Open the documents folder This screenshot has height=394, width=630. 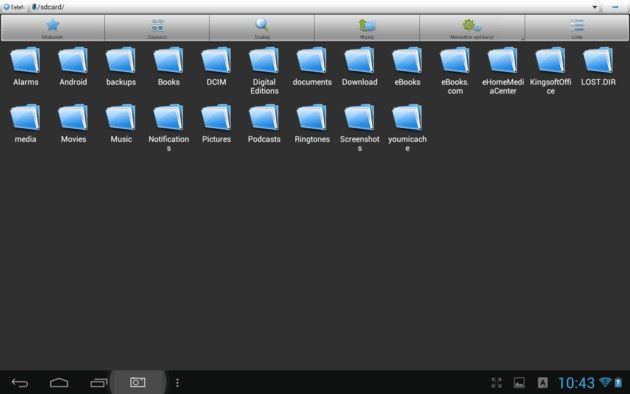312,67
